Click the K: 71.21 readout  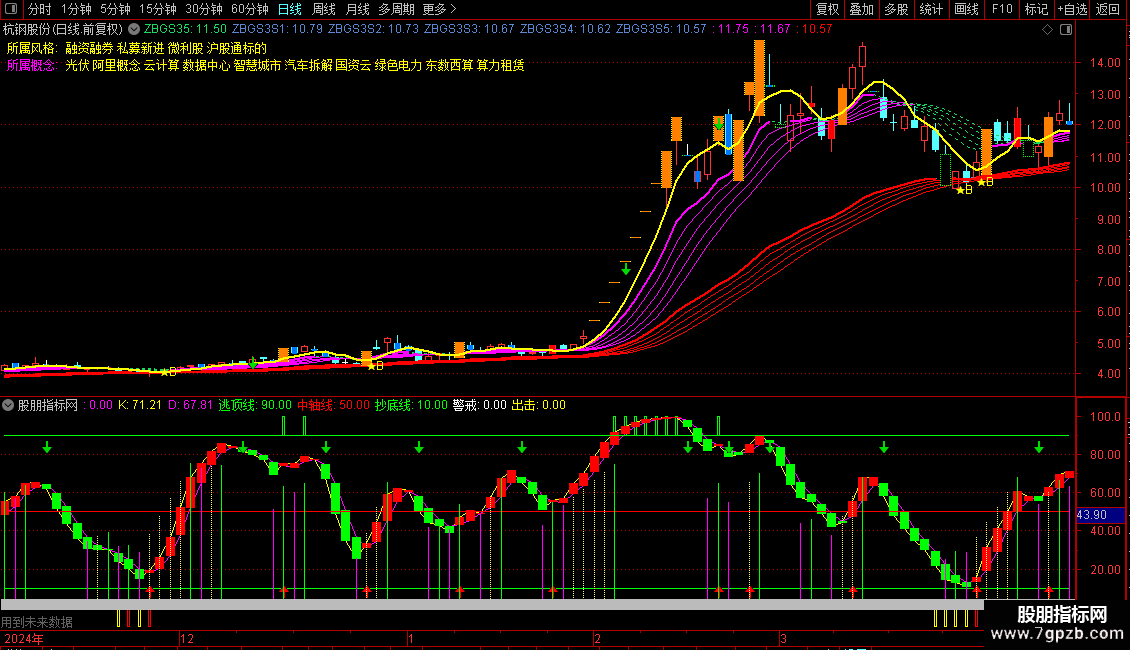click(140, 405)
